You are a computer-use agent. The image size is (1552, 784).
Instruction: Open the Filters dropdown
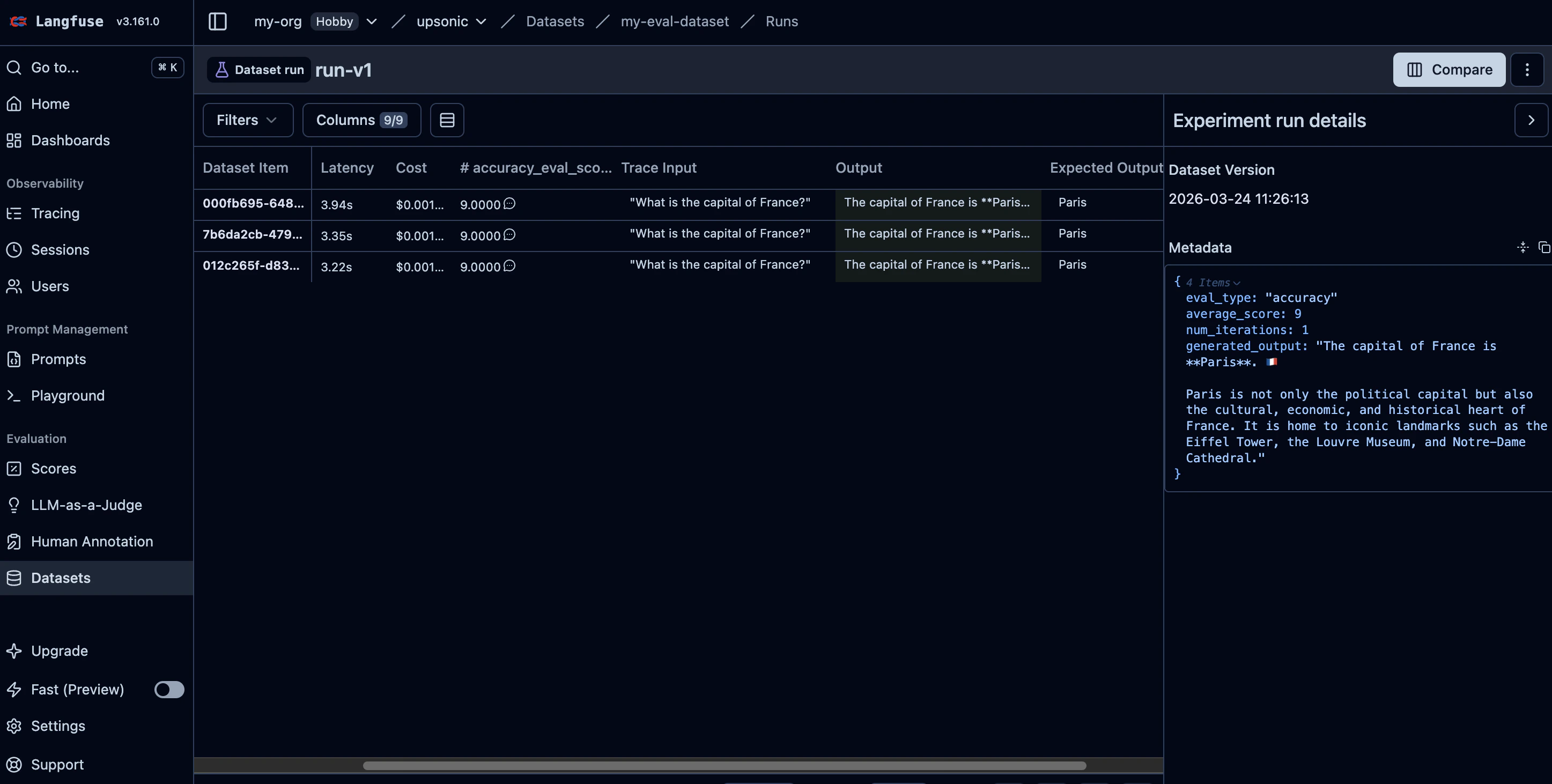coord(247,120)
